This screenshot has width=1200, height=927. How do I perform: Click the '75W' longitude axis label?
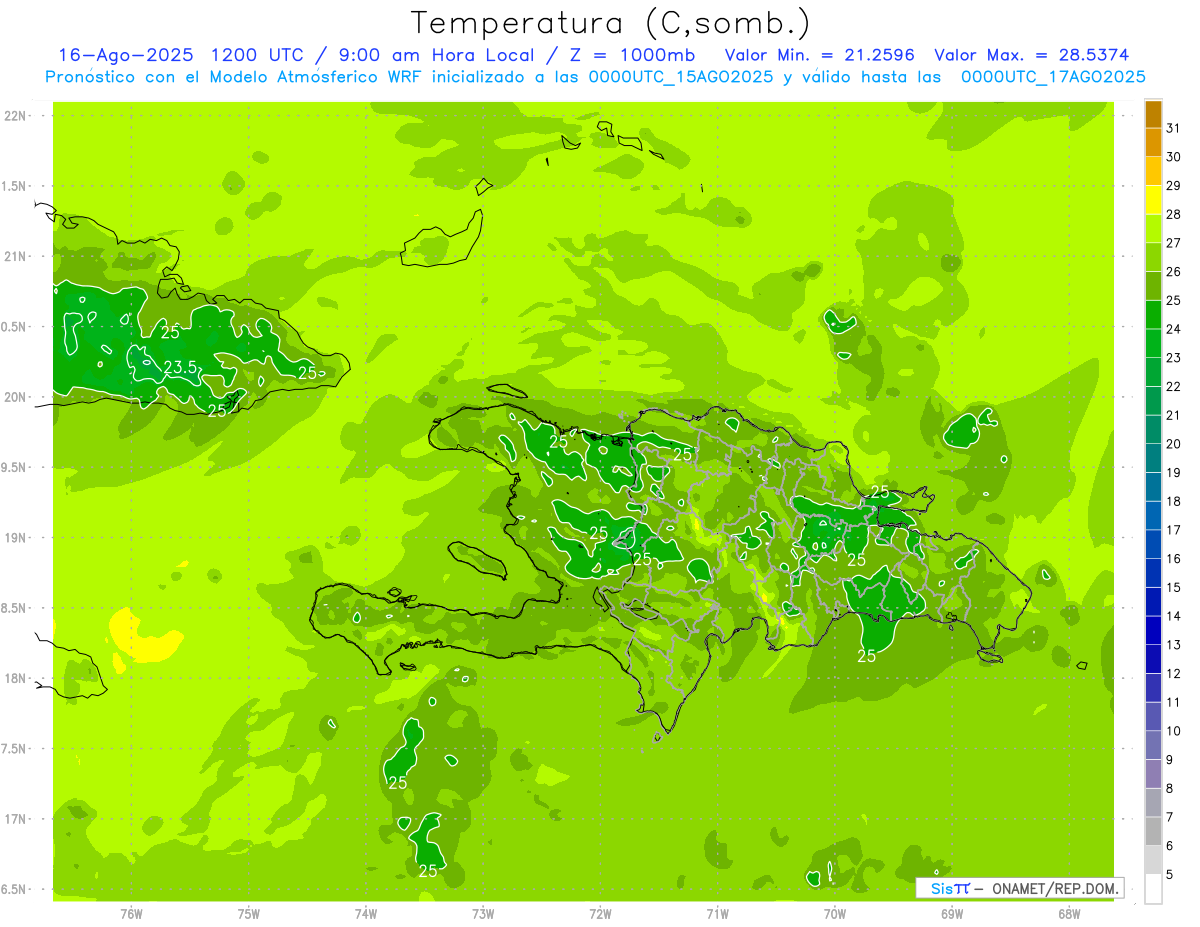[249, 914]
